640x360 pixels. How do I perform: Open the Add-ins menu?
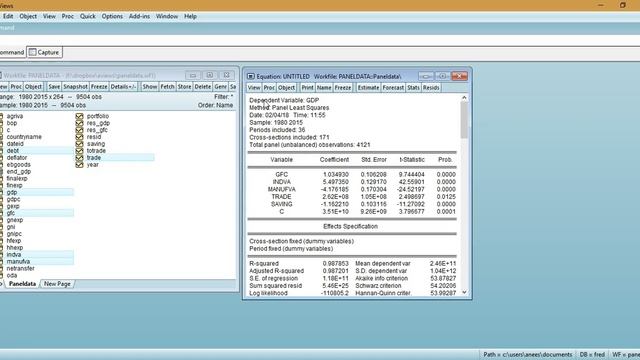point(139,16)
